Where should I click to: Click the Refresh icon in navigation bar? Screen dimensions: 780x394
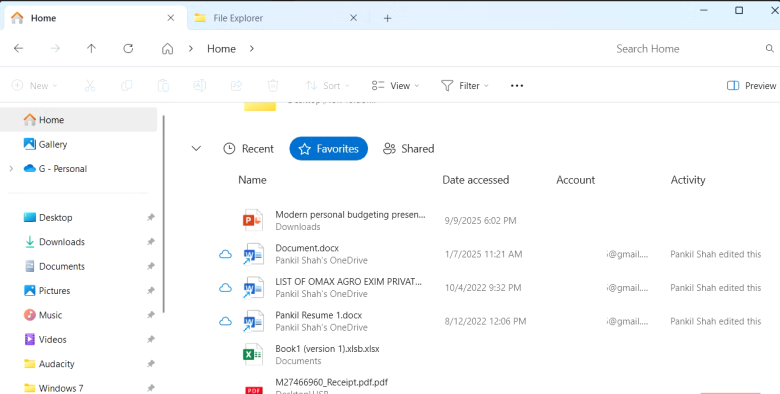(x=128, y=48)
